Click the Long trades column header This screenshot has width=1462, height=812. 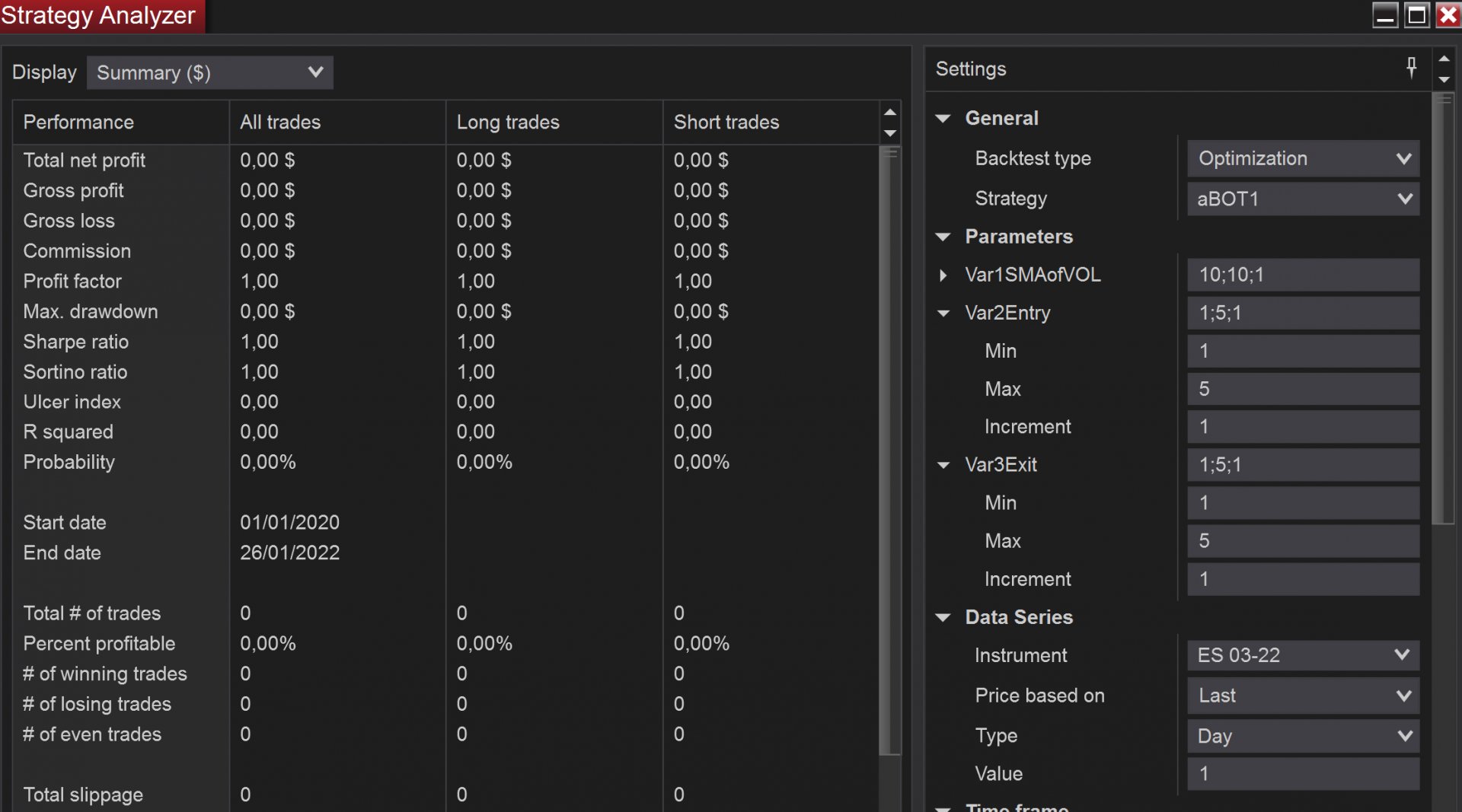tap(508, 122)
